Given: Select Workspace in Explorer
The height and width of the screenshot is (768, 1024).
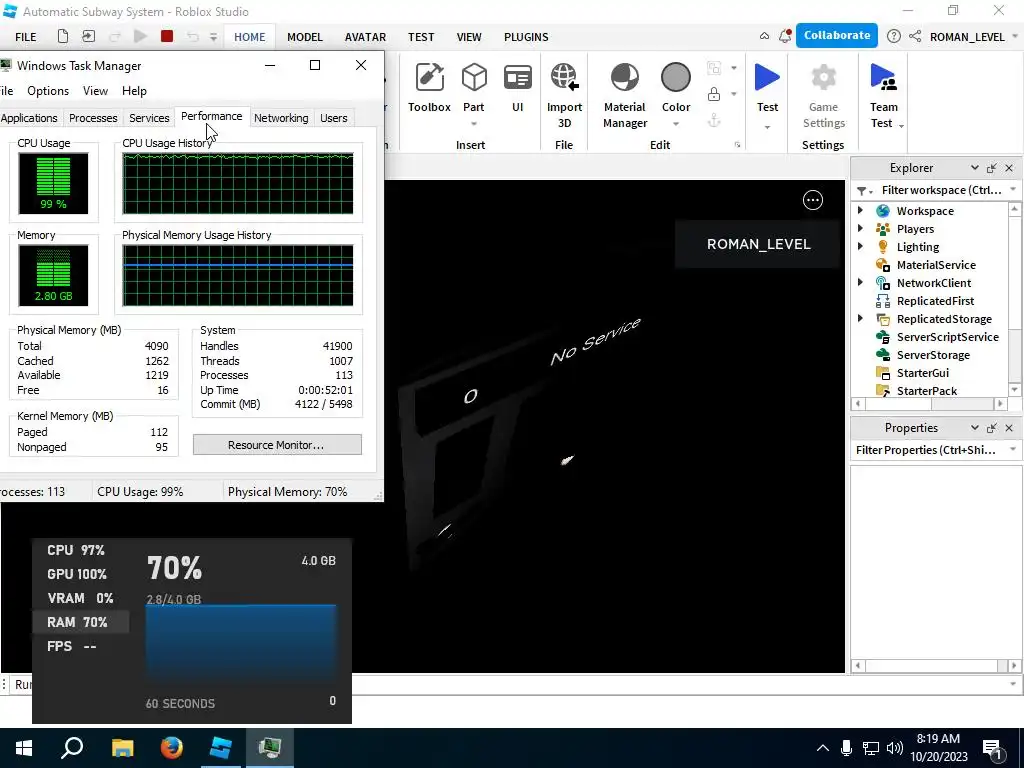Looking at the screenshot, I should 925,211.
